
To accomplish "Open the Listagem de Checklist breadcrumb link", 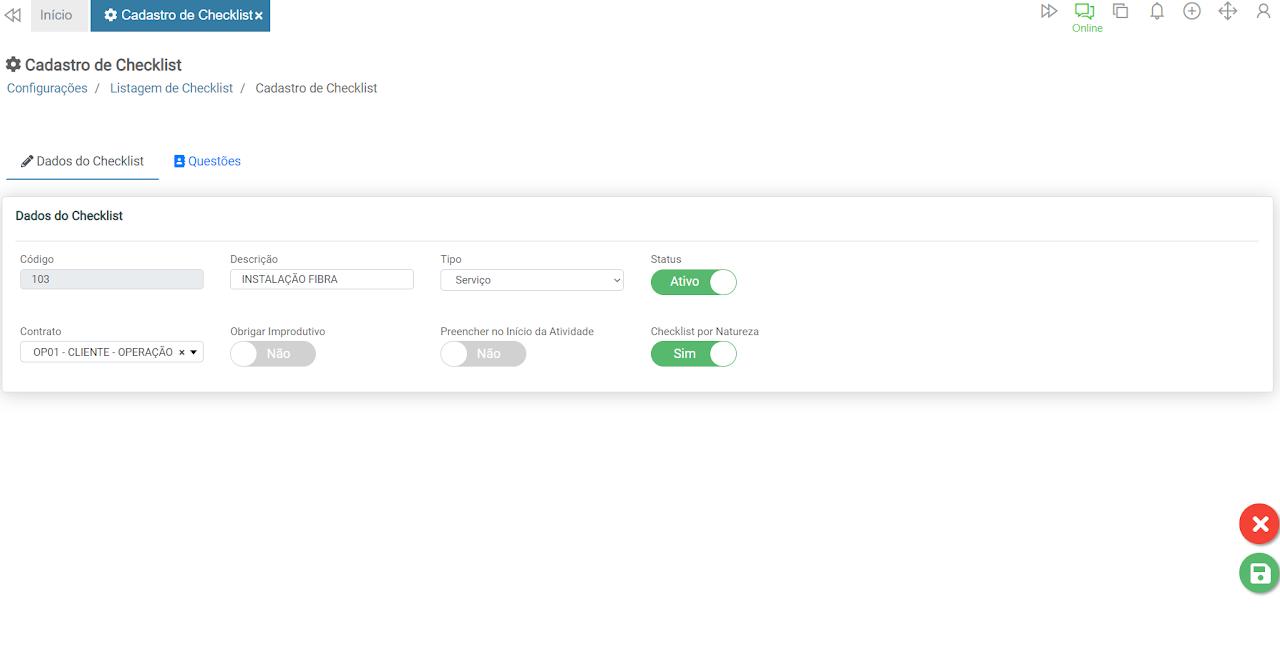I will (171, 88).
